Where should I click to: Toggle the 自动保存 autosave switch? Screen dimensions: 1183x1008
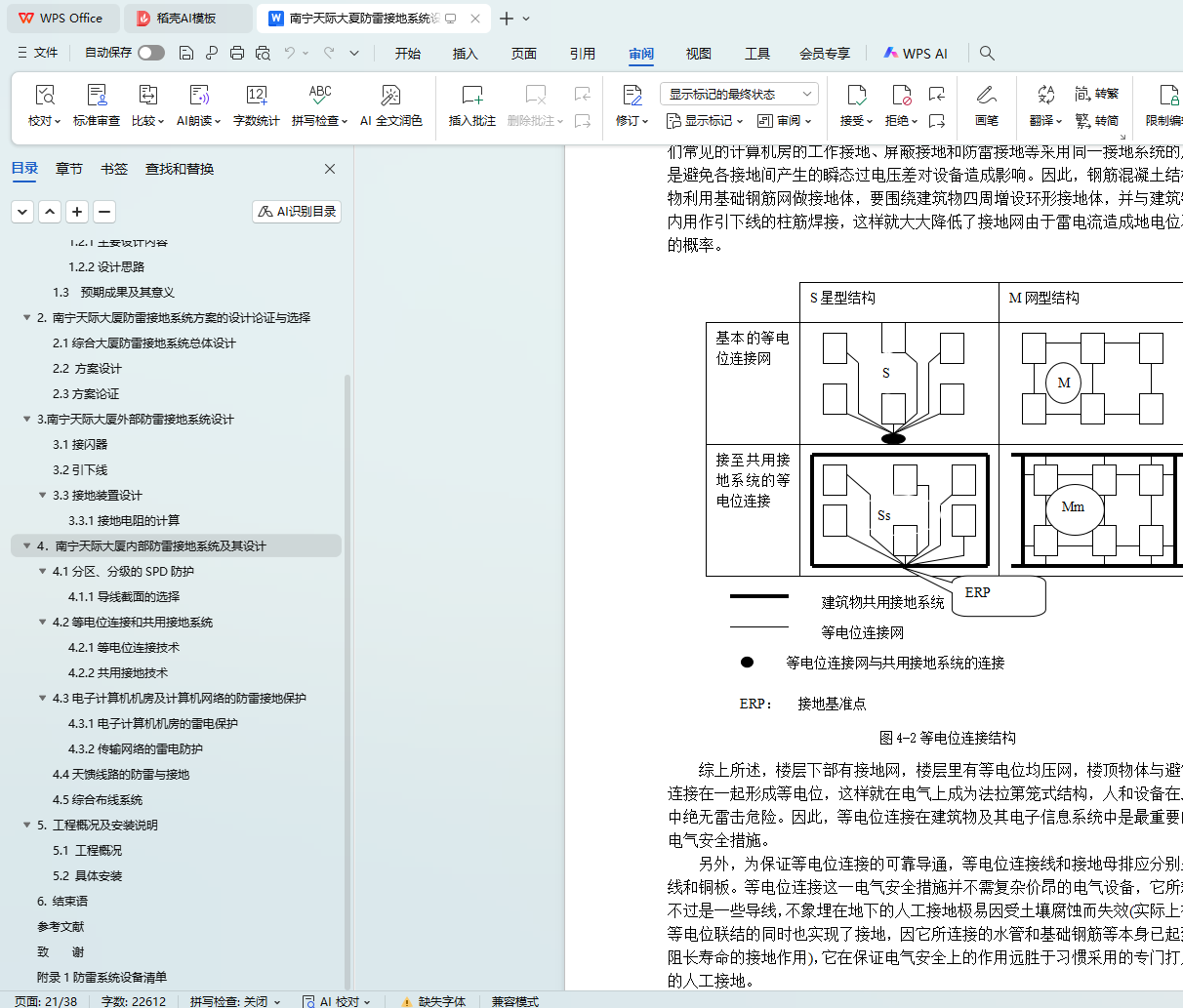click(x=150, y=53)
